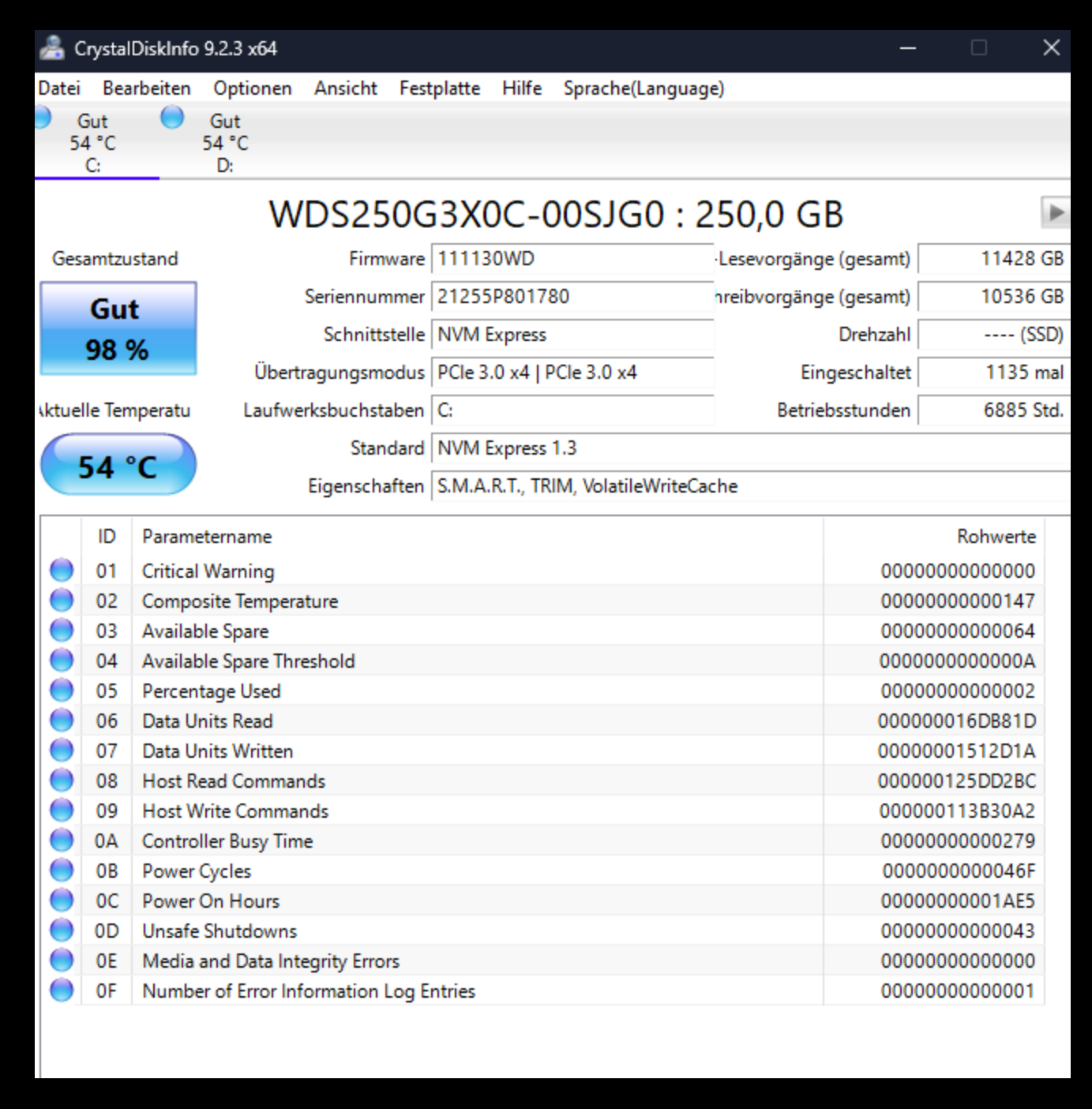Open the Datei menu
This screenshot has width=1092, height=1109.
point(59,88)
